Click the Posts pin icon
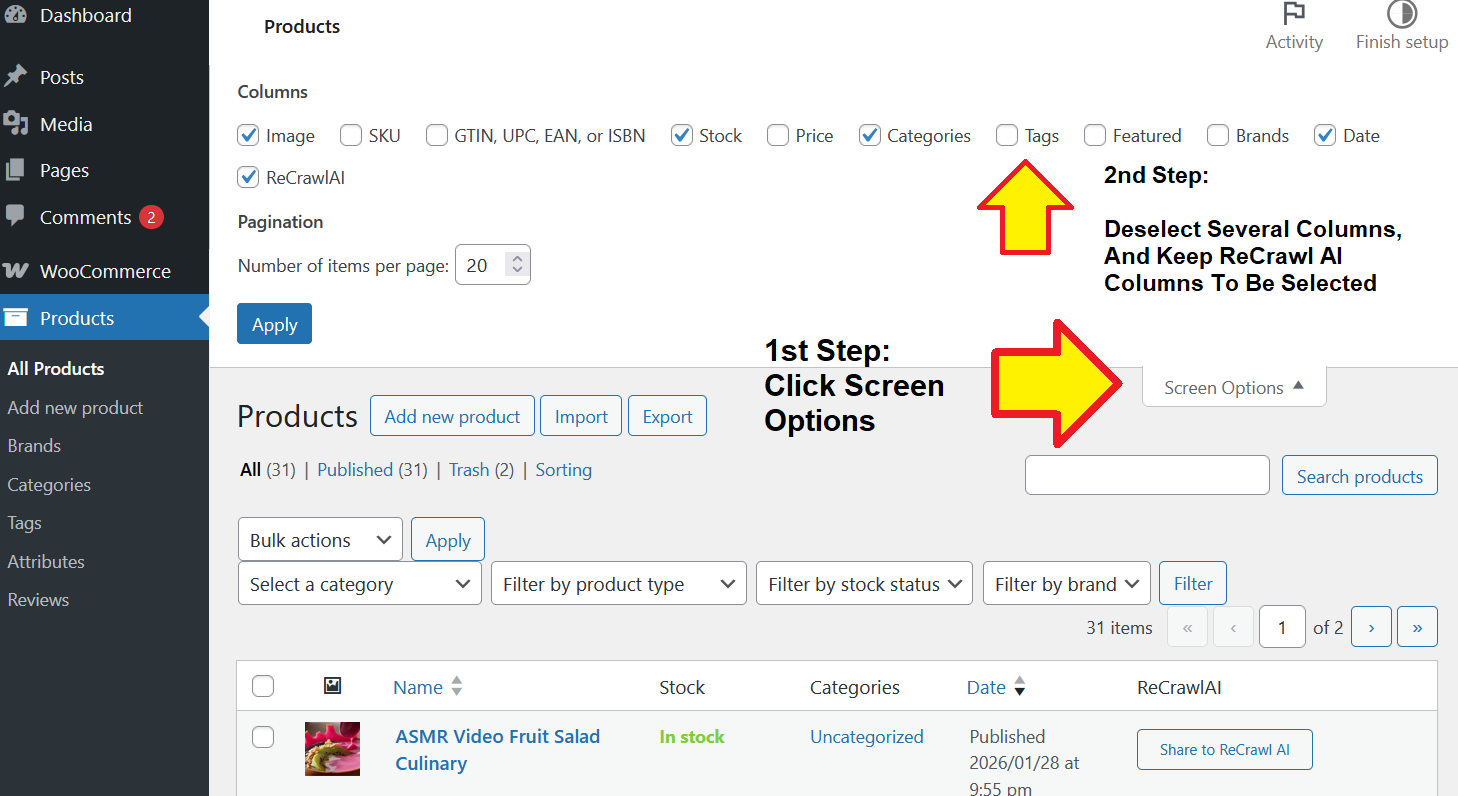This screenshot has width=1458, height=796. click(16, 77)
